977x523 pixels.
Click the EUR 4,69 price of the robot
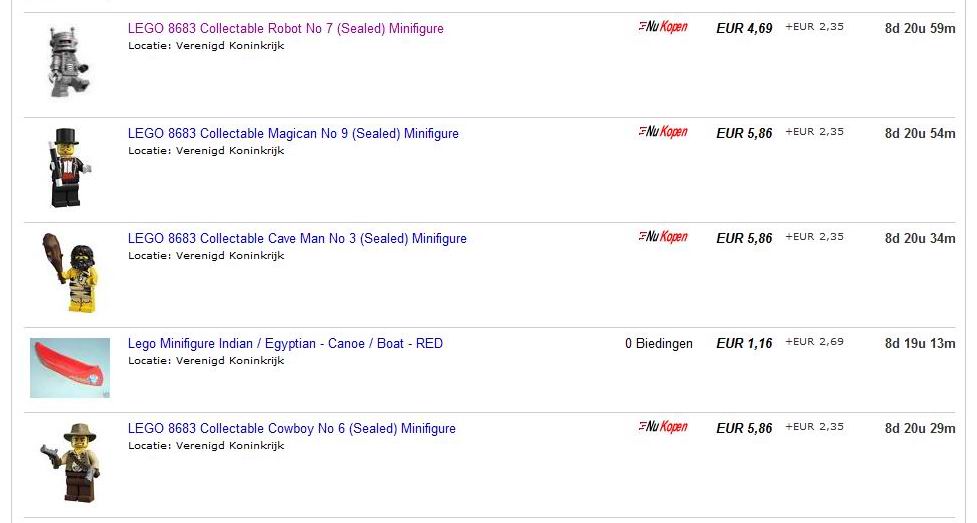[x=744, y=29]
